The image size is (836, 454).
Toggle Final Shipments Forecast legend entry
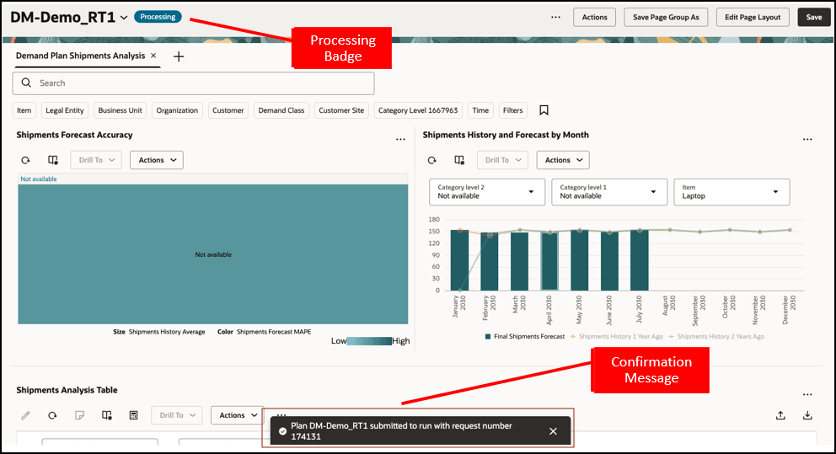click(525, 336)
